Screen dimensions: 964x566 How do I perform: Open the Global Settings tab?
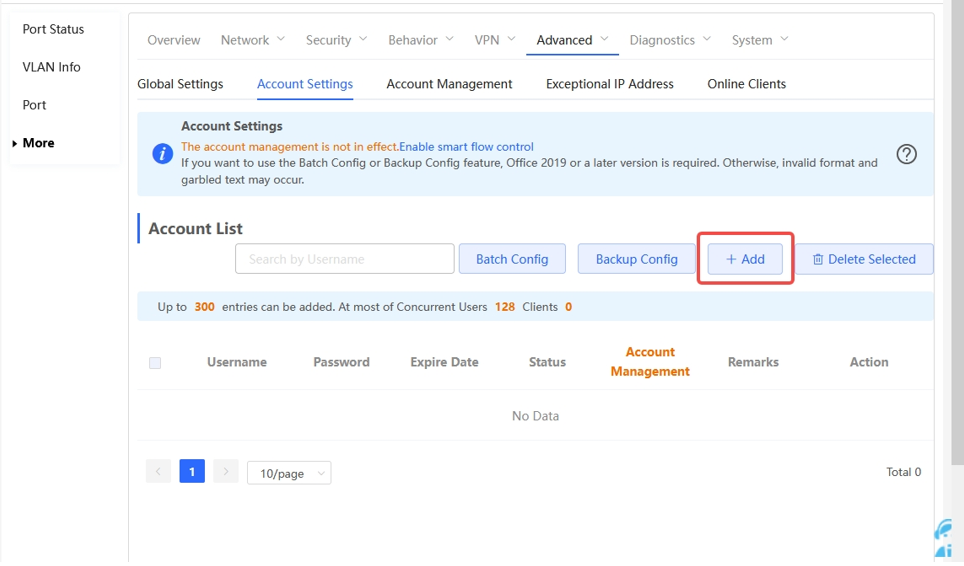[180, 84]
